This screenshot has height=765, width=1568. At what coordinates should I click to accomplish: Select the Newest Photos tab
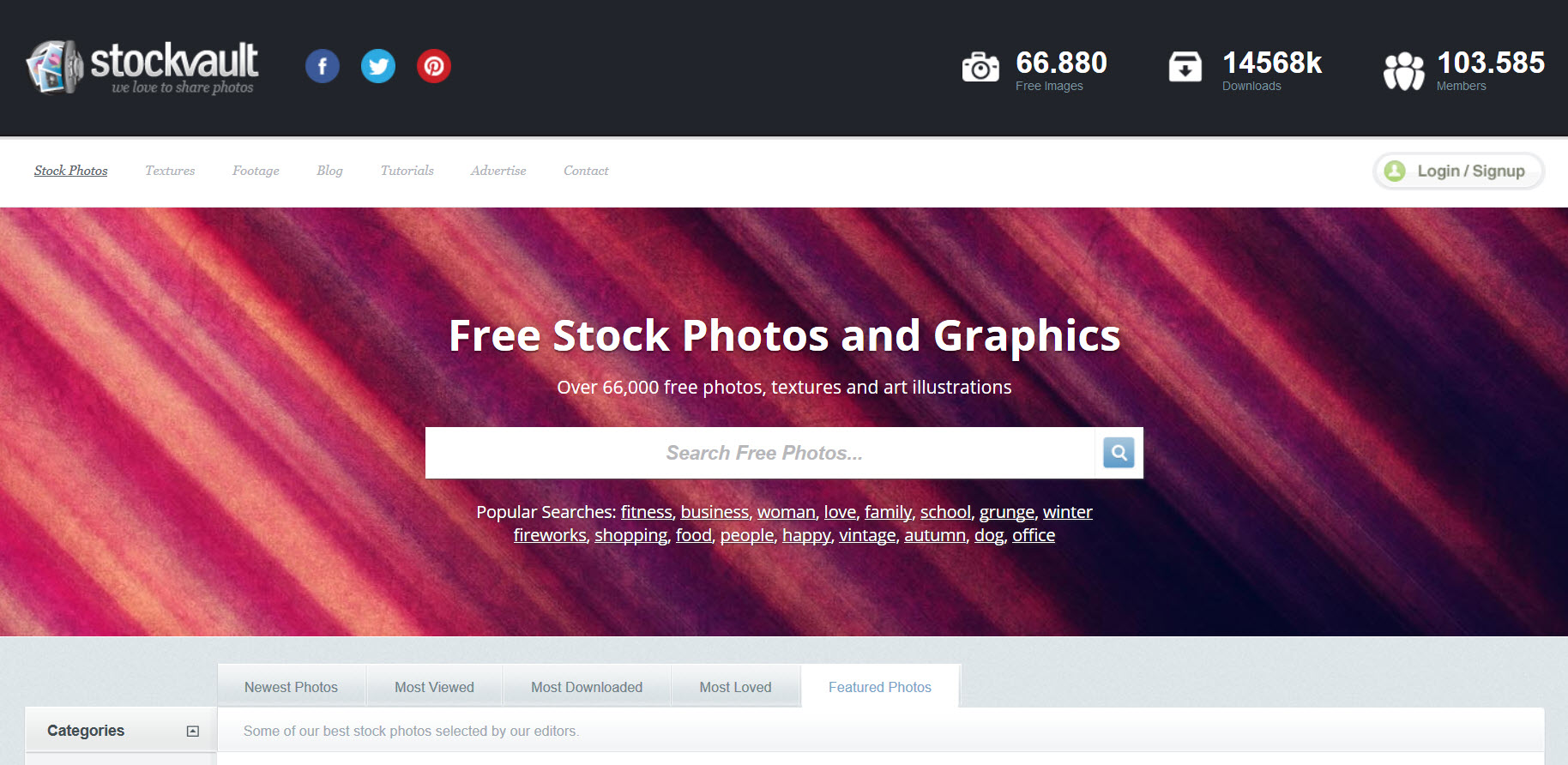(292, 687)
